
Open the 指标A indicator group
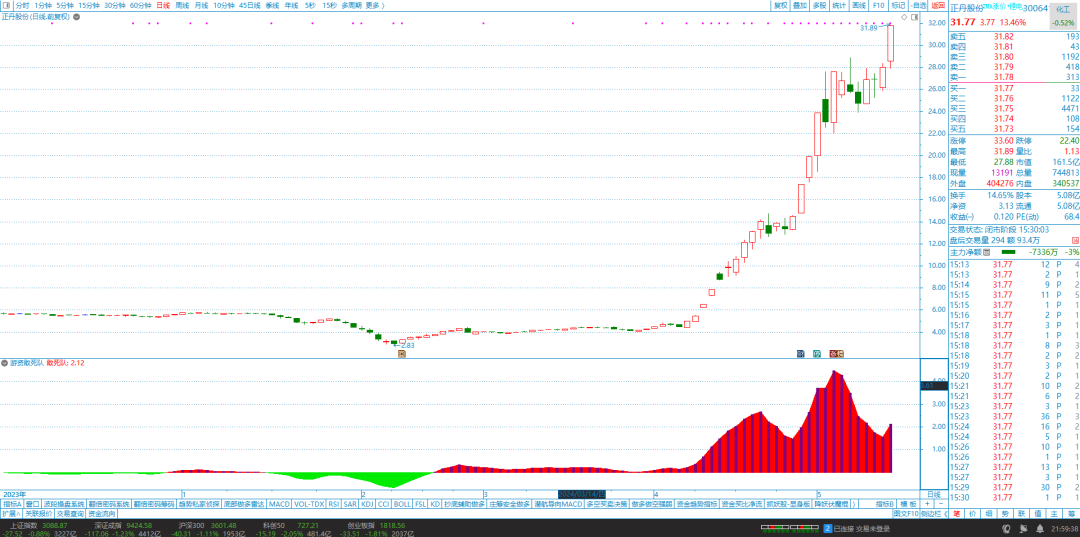(12, 504)
